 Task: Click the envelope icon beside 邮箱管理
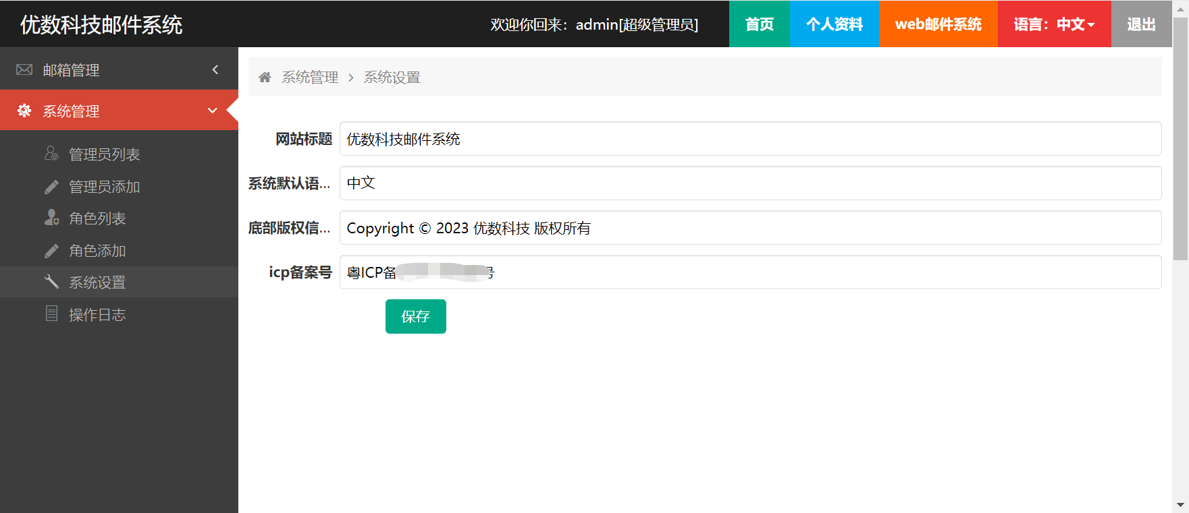[24, 70]
